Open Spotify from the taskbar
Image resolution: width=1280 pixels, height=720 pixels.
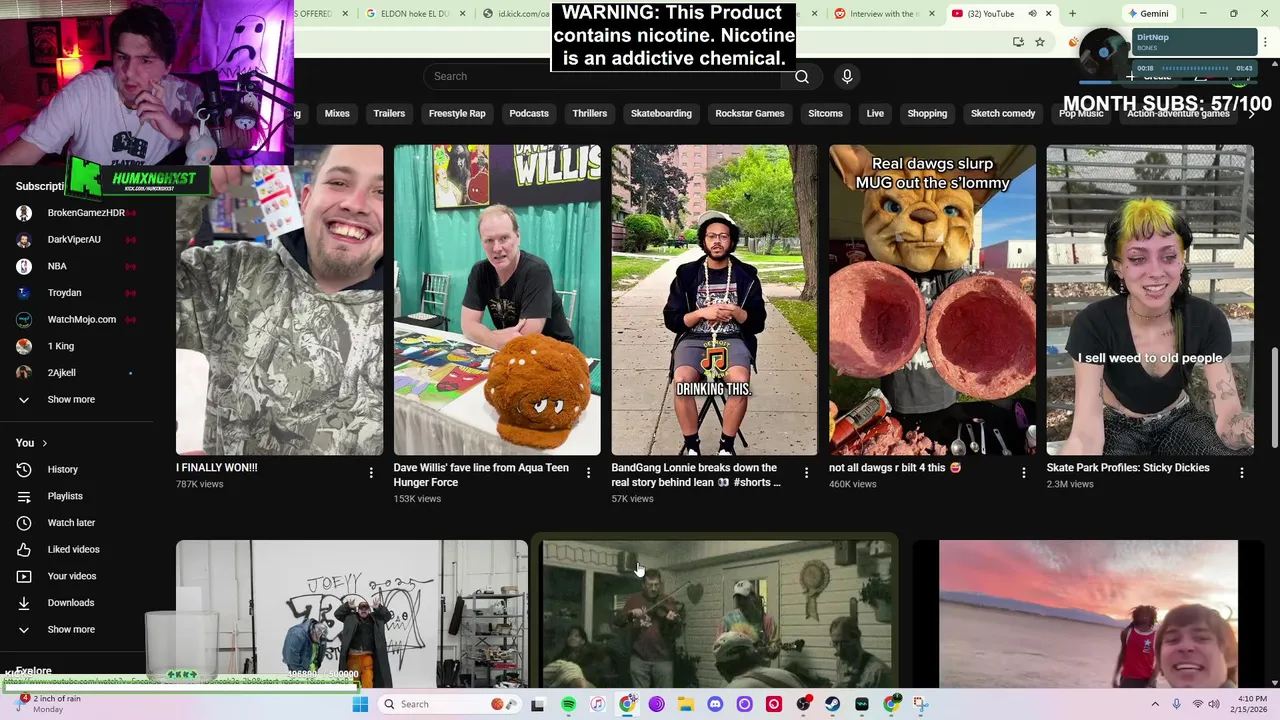[568, 704]
